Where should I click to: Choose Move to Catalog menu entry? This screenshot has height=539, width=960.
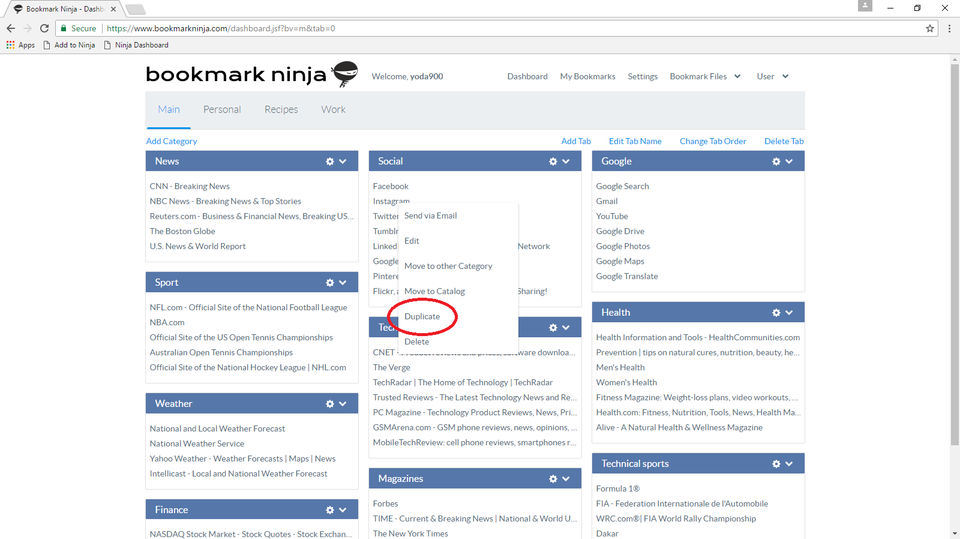pos(435,291)
